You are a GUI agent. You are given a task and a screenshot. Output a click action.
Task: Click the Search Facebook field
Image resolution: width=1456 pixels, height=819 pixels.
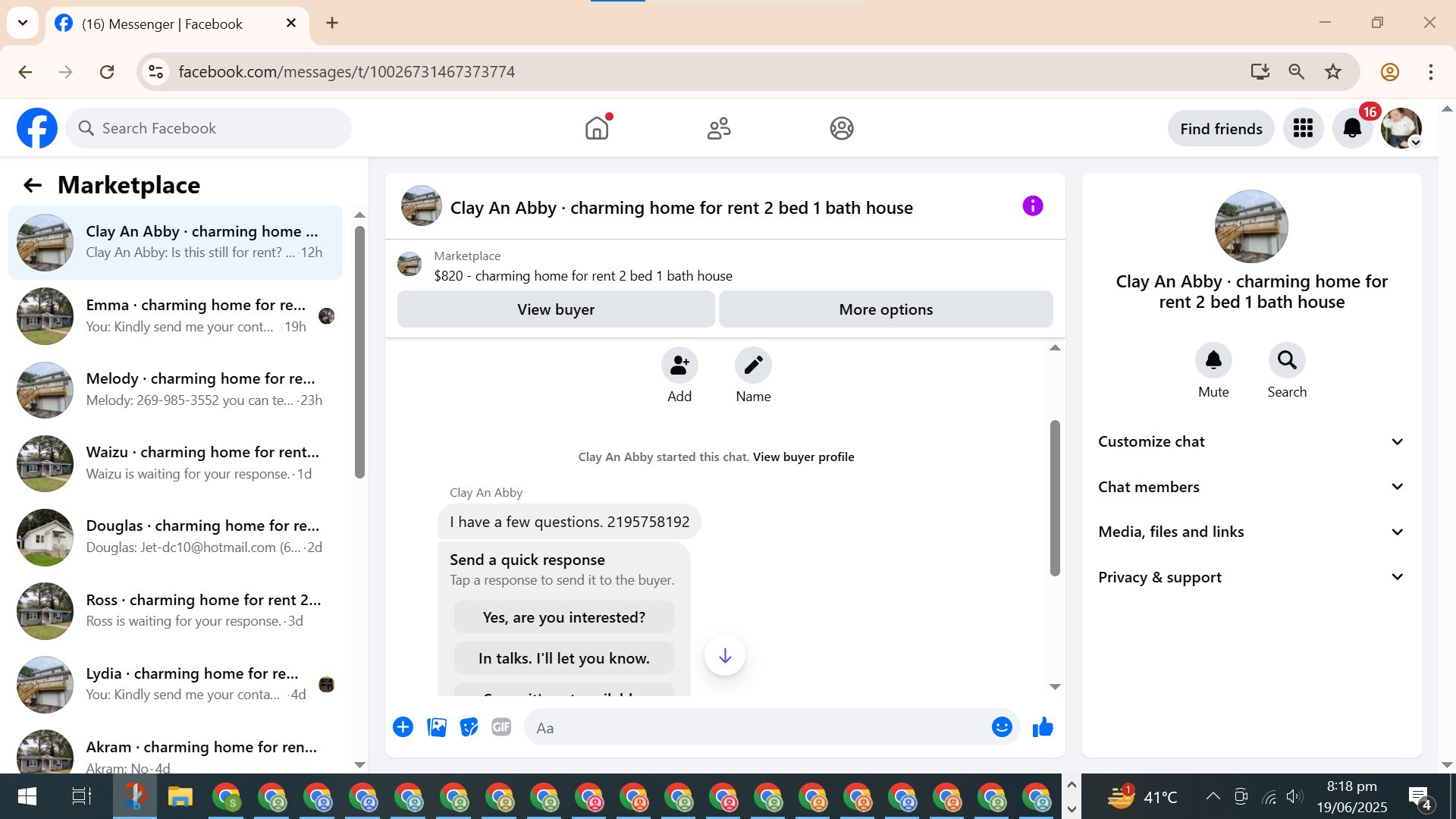pyautogui.click(x=209, y=128)
